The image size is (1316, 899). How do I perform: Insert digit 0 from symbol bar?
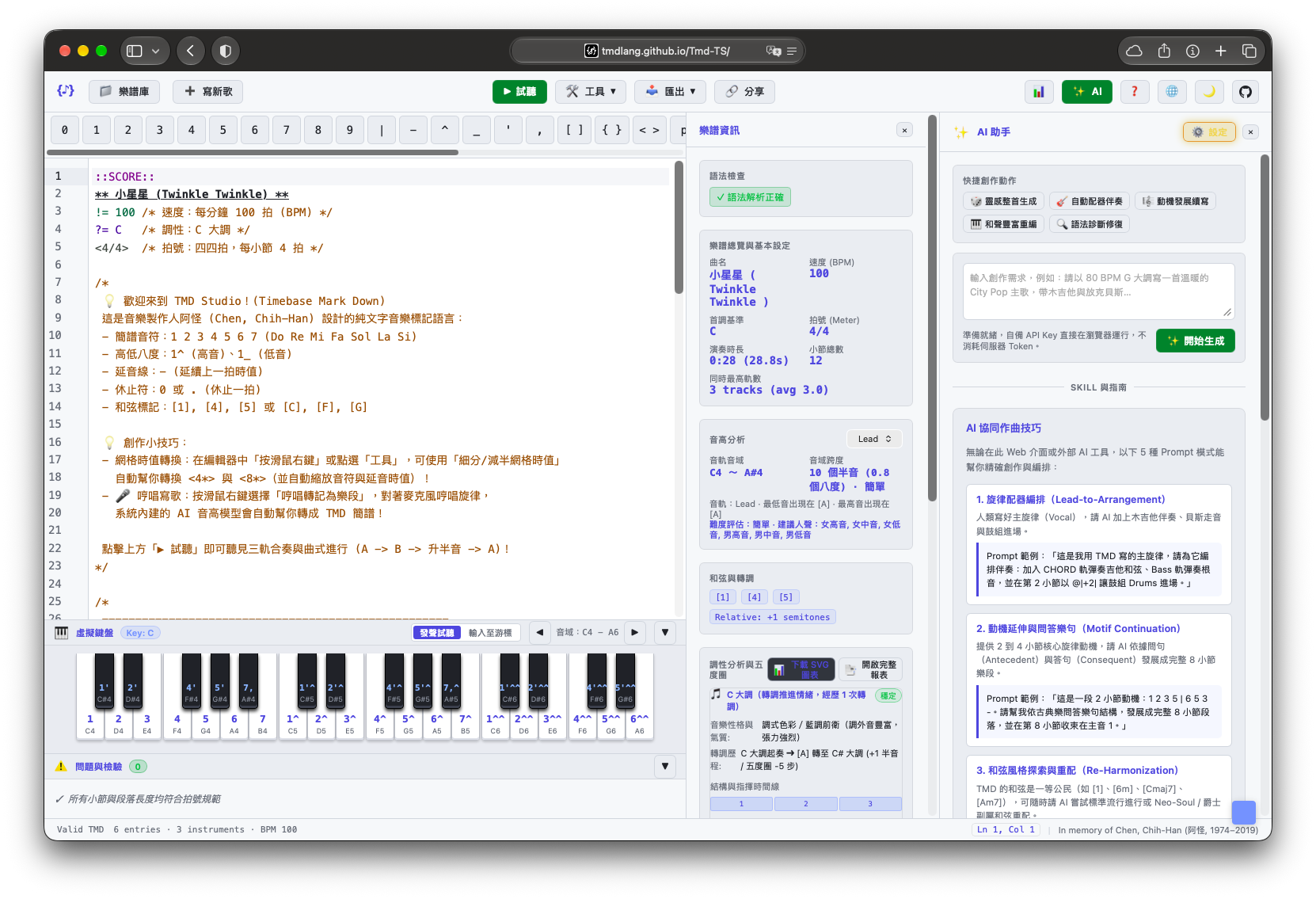(65, 130)
